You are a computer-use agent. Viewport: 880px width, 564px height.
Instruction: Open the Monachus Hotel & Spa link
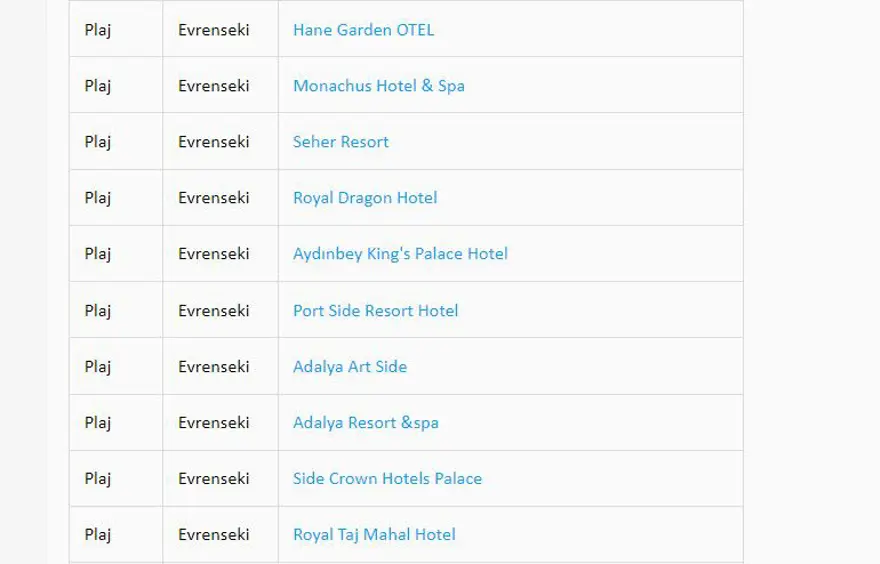point(378,86)
